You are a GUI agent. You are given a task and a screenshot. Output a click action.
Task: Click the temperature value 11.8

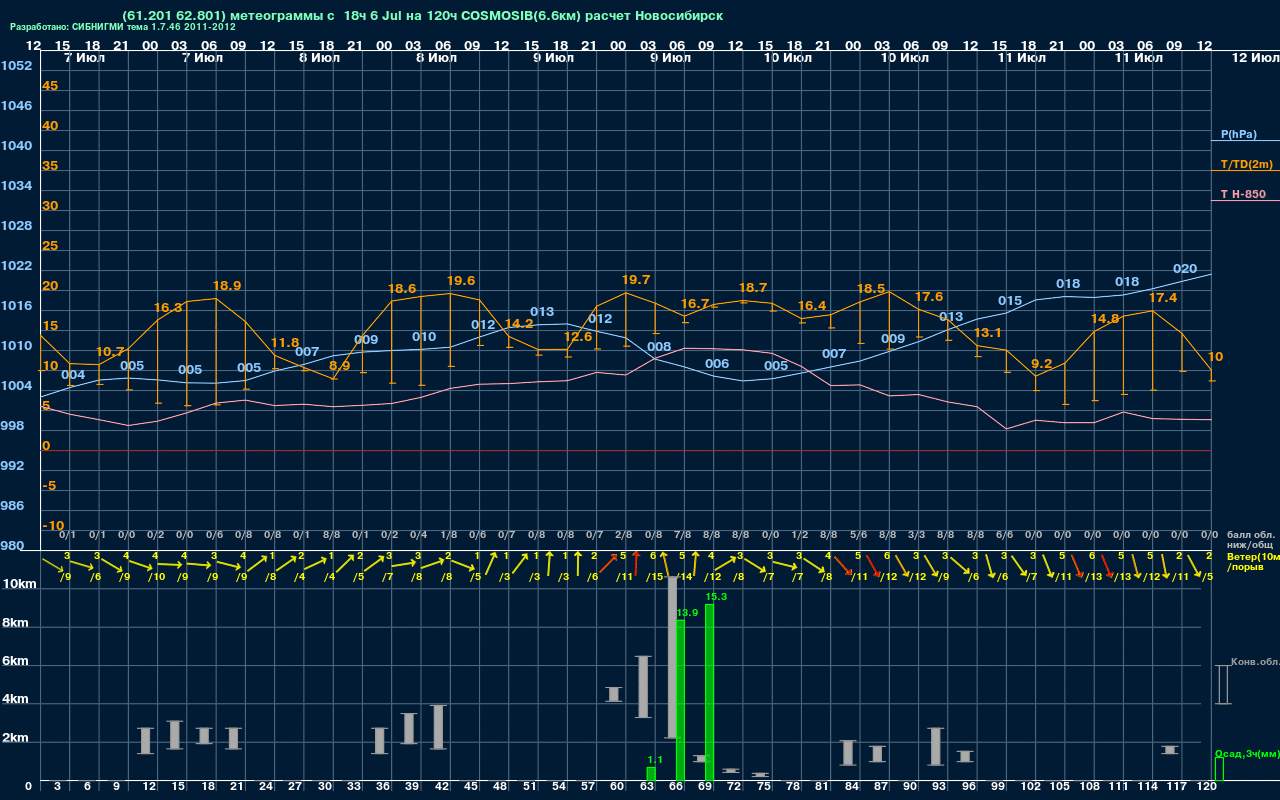[x=285, y=343]
